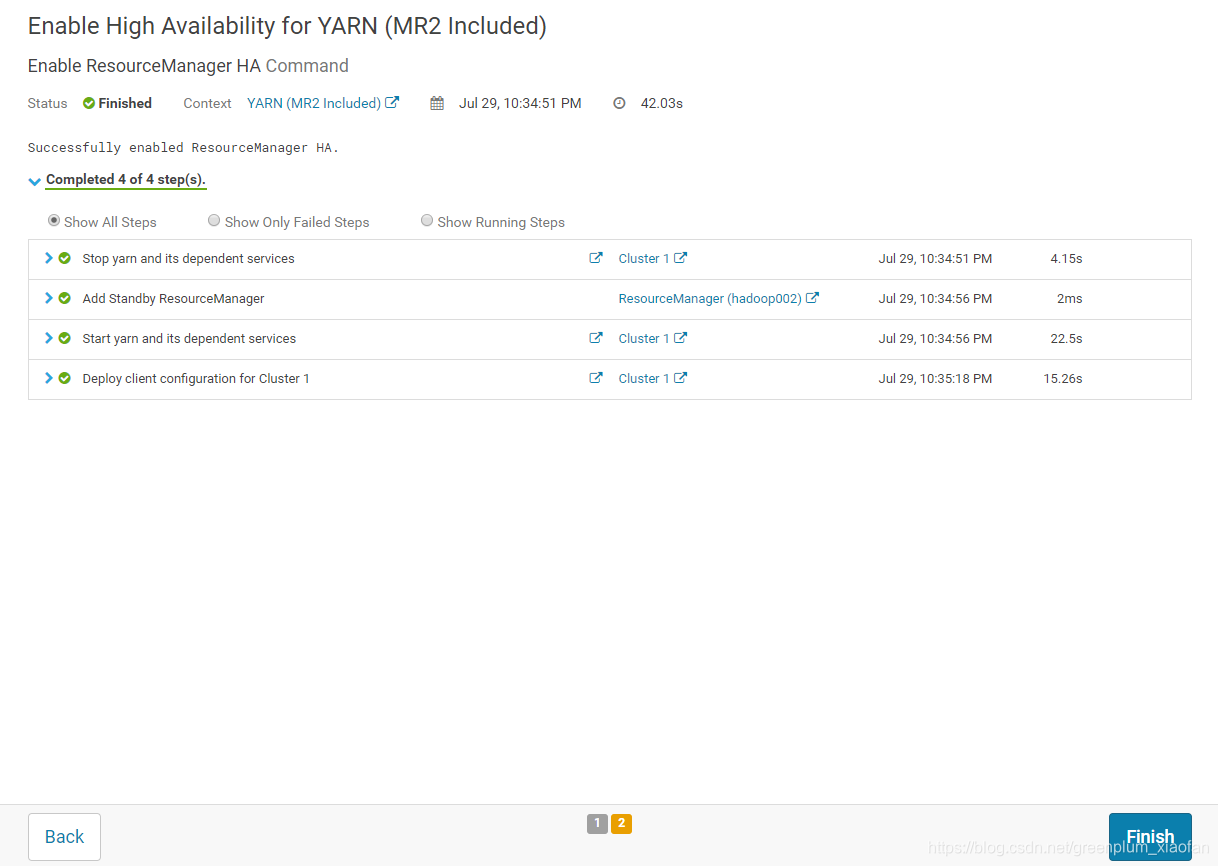This screenshot has width=1218, height=866.
Task: Click the Enable ResourceManager HA Command heading
Action: pos(188,66)
